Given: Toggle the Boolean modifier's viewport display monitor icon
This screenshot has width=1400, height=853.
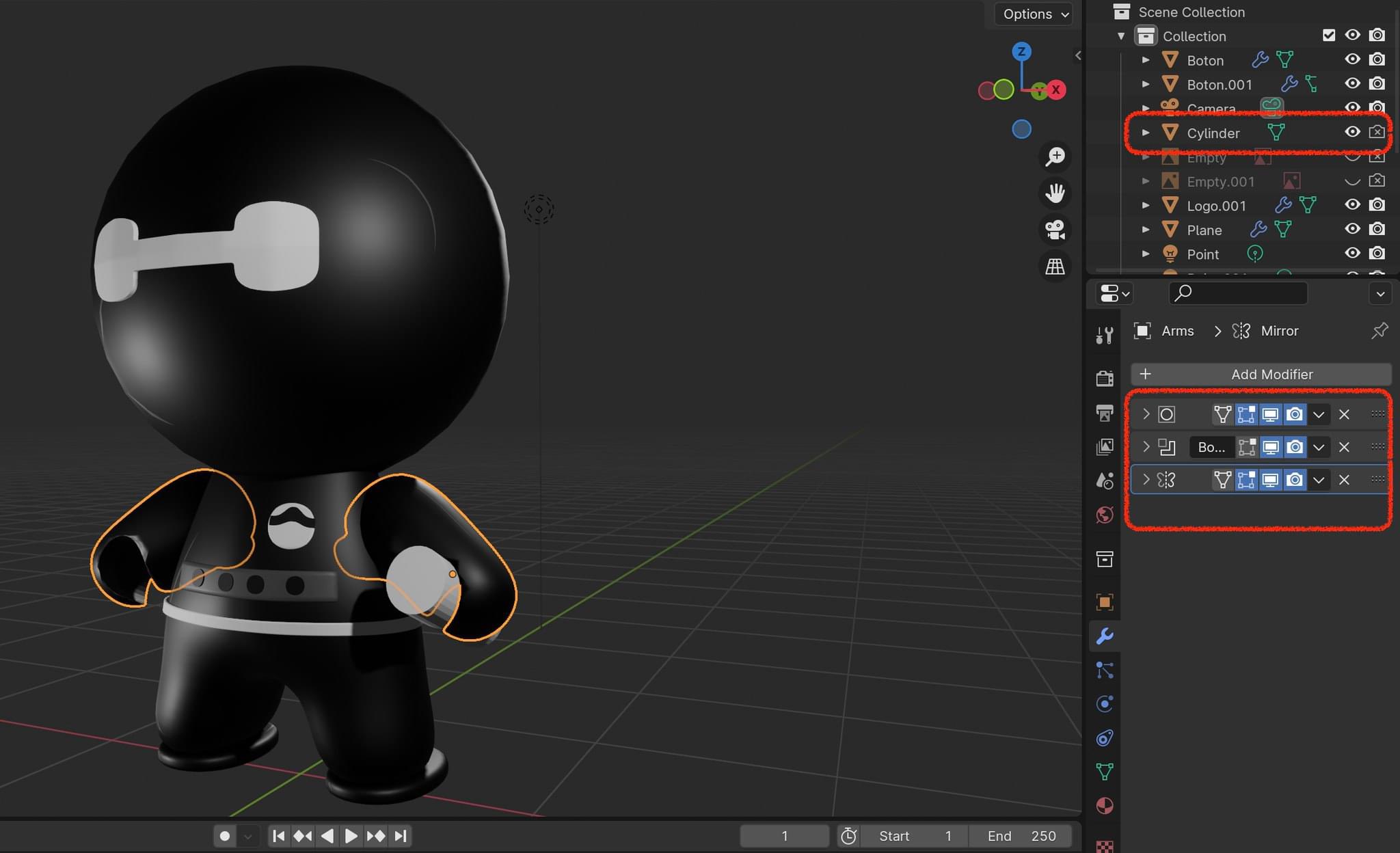Looking at the screenshot, I should (x=1270, y=447).
